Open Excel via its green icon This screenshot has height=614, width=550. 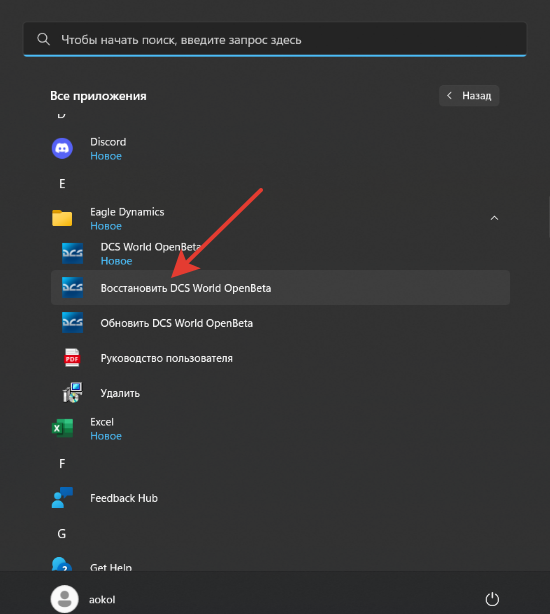click(62, 428)
